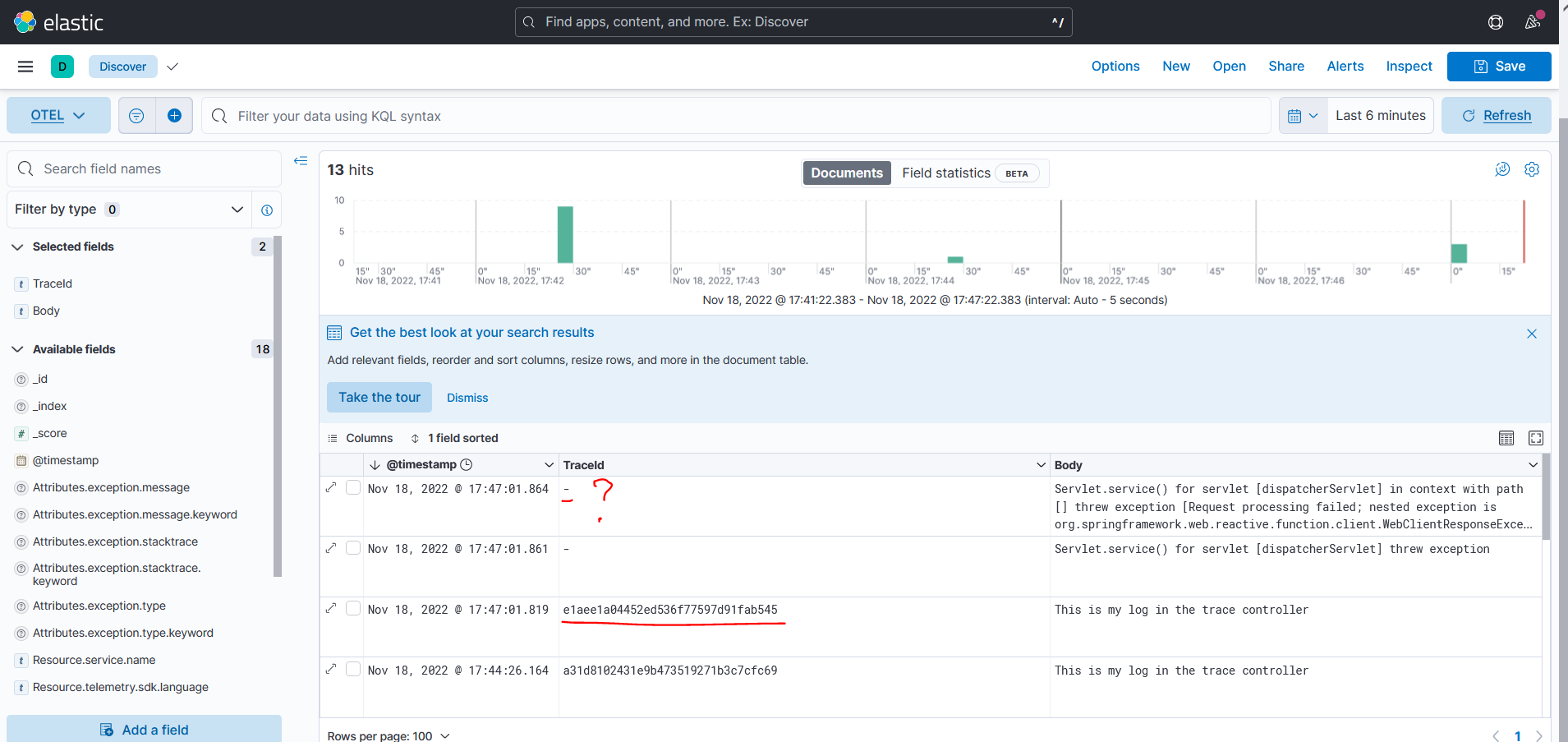The width and height of the screenshot is (1568, 742).
Task: Collapse the field sidebar toggle icon
Action: 301,161
